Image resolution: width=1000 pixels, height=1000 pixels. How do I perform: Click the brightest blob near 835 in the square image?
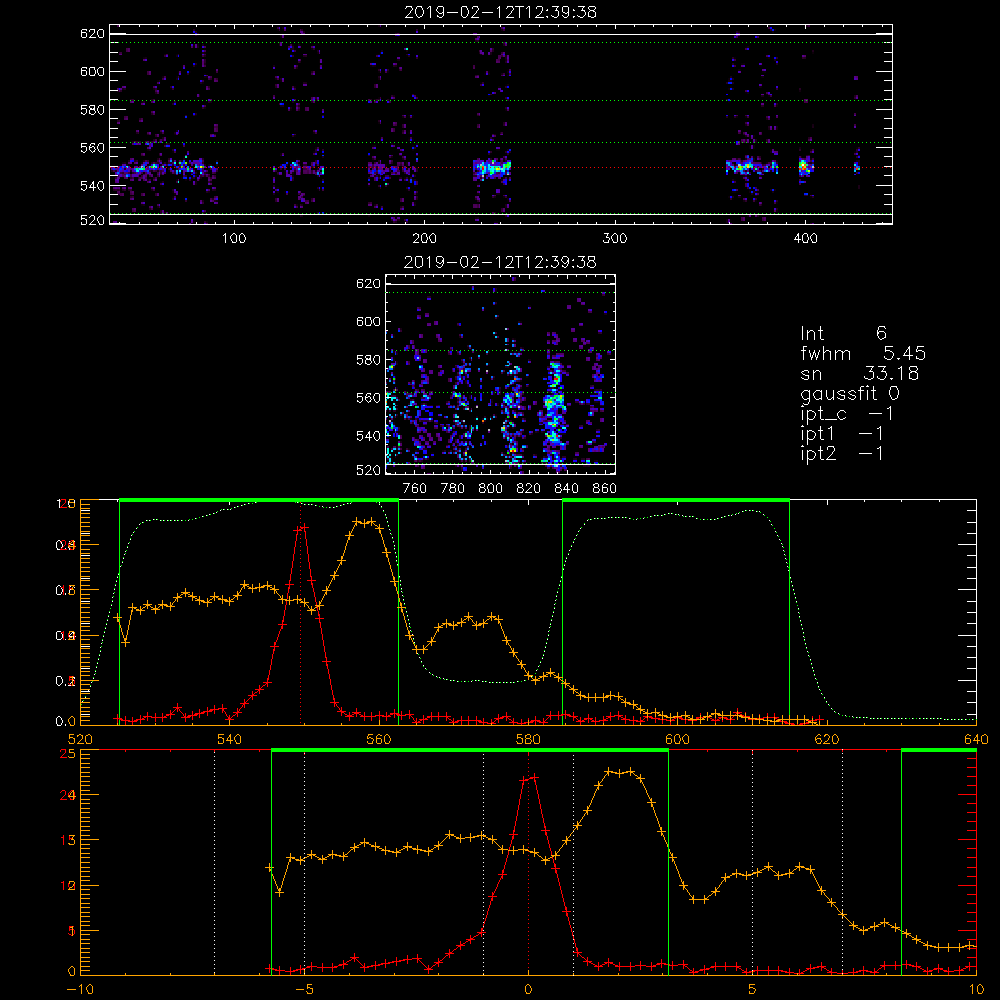click(x=554, y=403)
